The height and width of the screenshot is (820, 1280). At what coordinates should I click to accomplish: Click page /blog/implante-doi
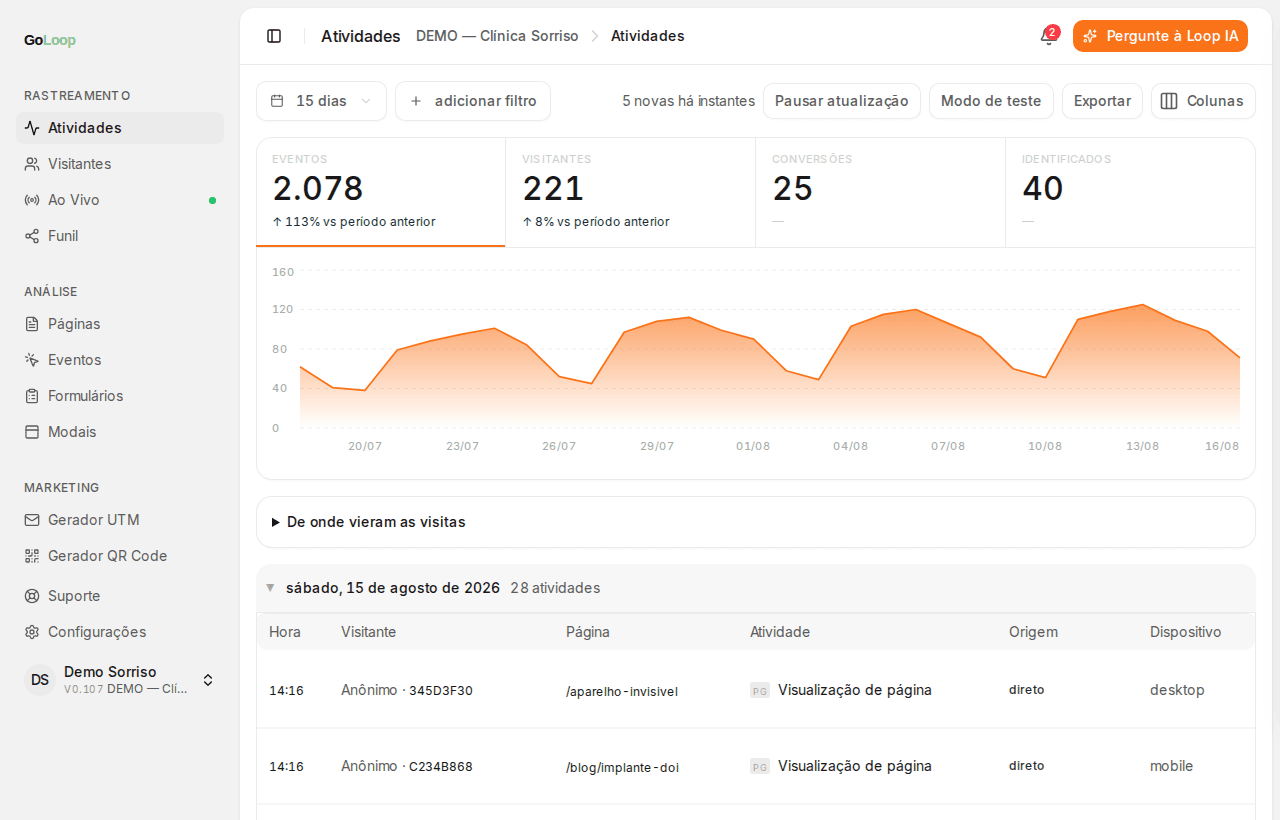622,767
